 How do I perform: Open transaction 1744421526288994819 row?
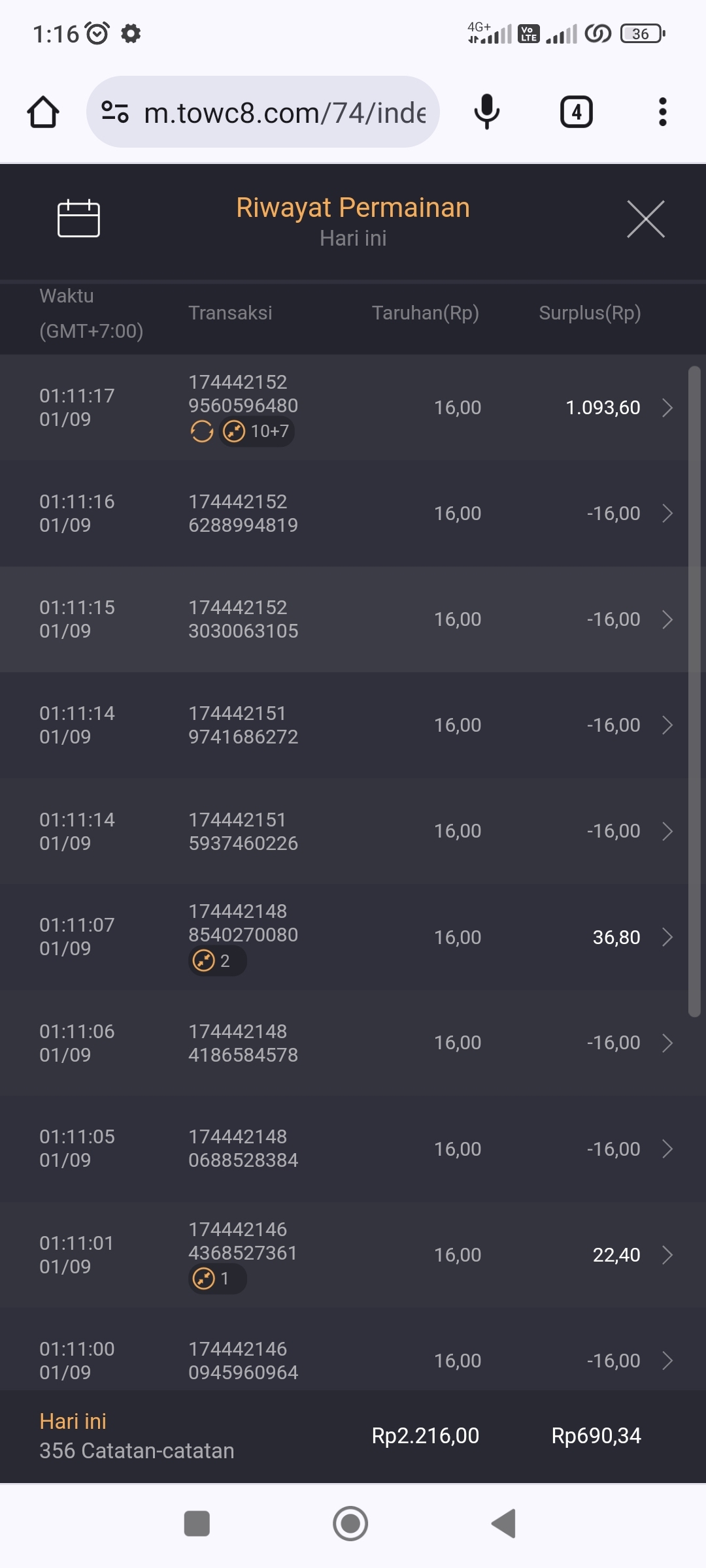[353, 514]
